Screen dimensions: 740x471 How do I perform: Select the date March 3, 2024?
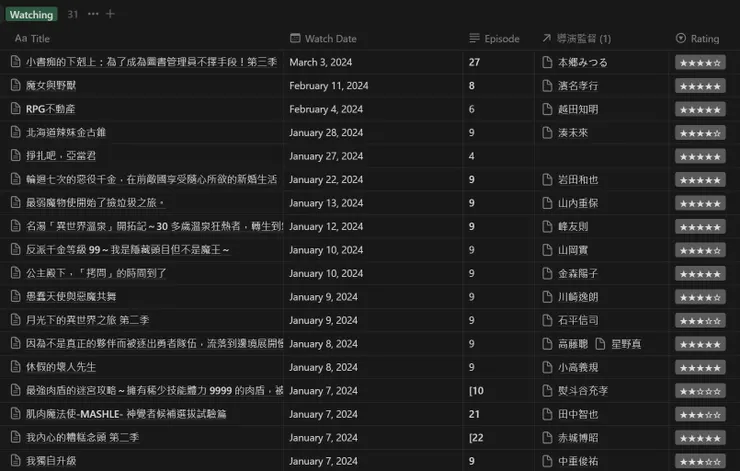point(320,62)
